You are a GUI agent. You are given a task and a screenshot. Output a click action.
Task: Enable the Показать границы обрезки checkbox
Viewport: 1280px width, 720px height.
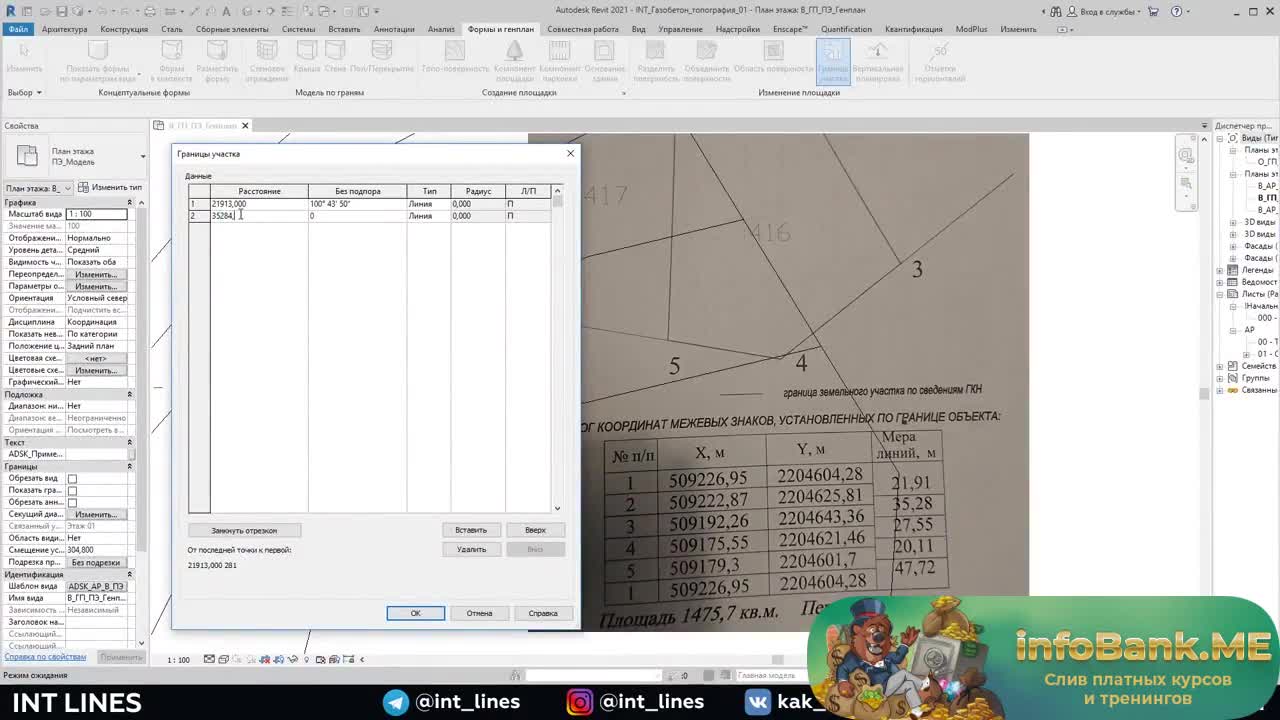72,491
